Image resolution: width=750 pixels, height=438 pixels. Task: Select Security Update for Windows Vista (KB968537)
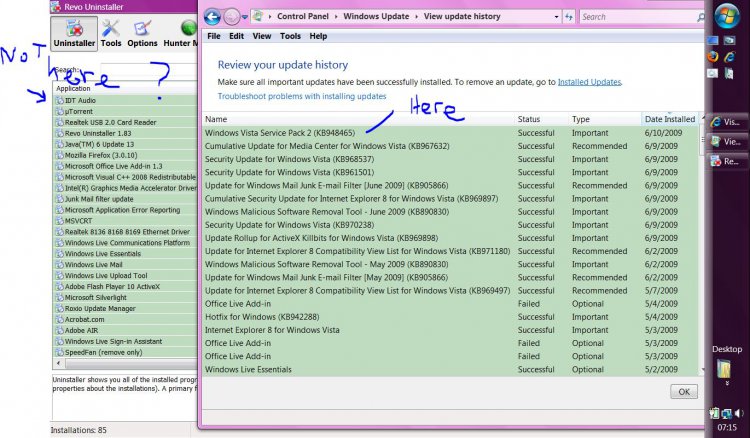tap(450, 159)
